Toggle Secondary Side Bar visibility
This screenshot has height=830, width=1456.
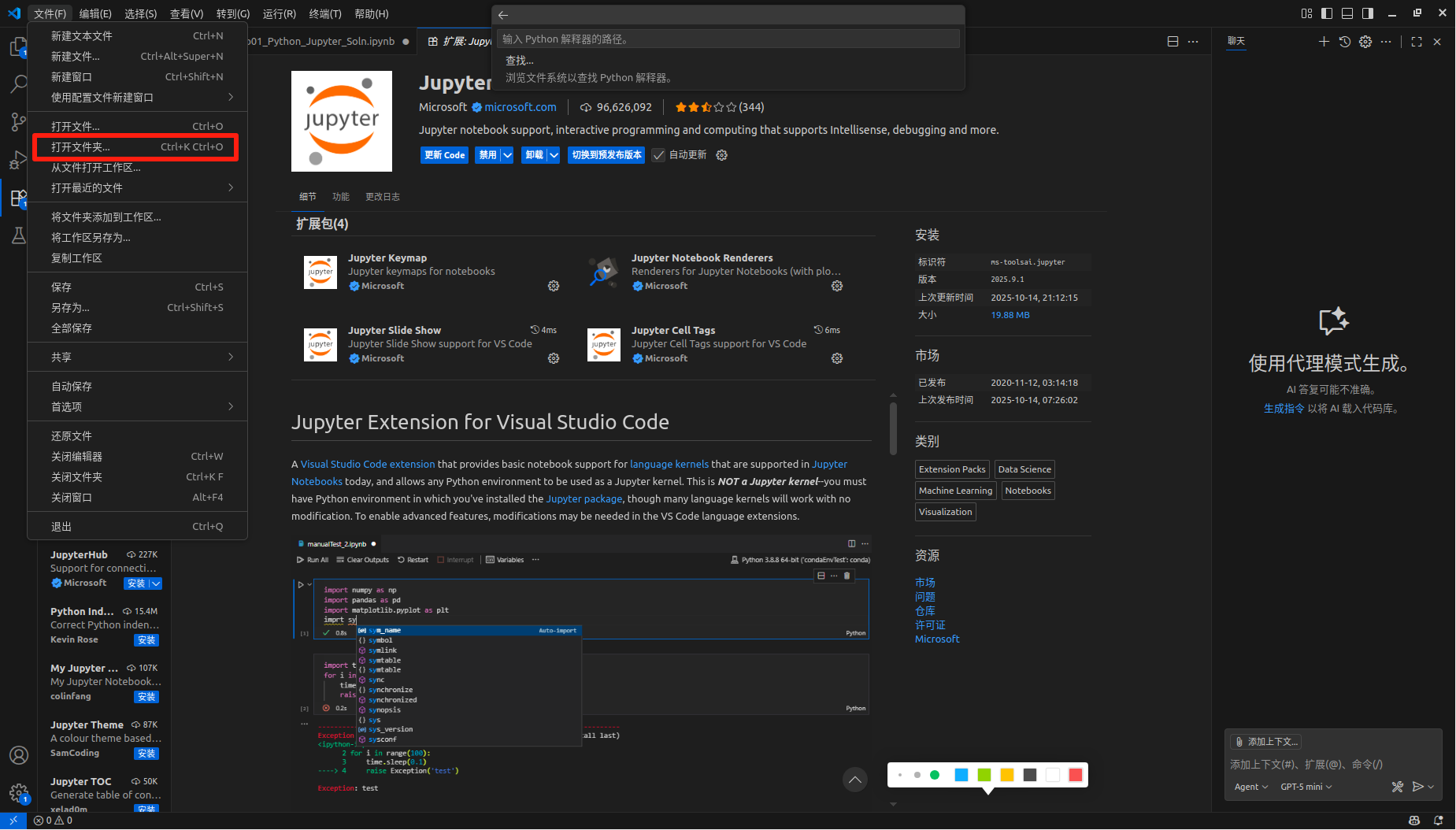point(1368,13)
